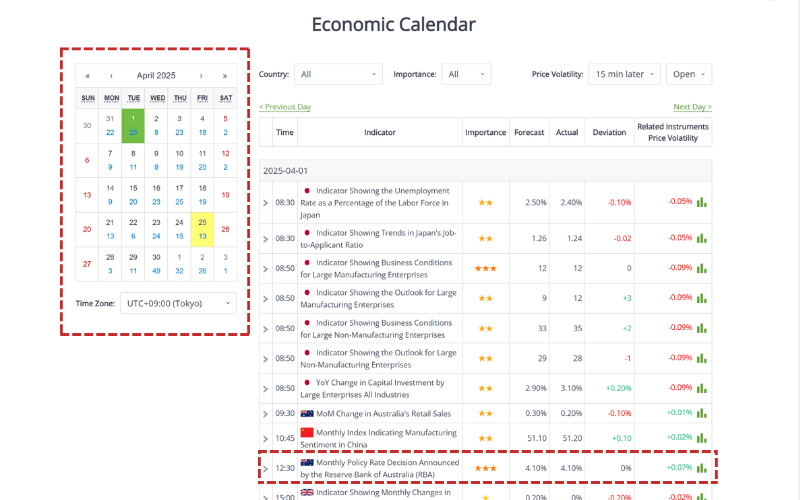Click three-star rating on RBA Policy Rate row
Image resolution: width=800 pixels, height=500 pixels.
tap(485, 468)
